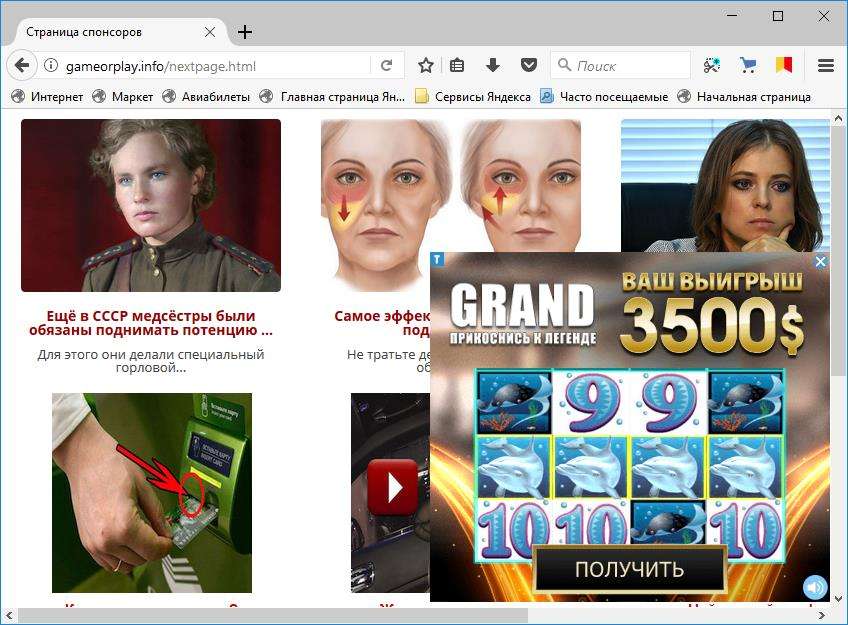The width and height of the screenshot is (848, 625).
Task: Expand the Часто посещаемые bookmark folder
Action: pos(604,97)
